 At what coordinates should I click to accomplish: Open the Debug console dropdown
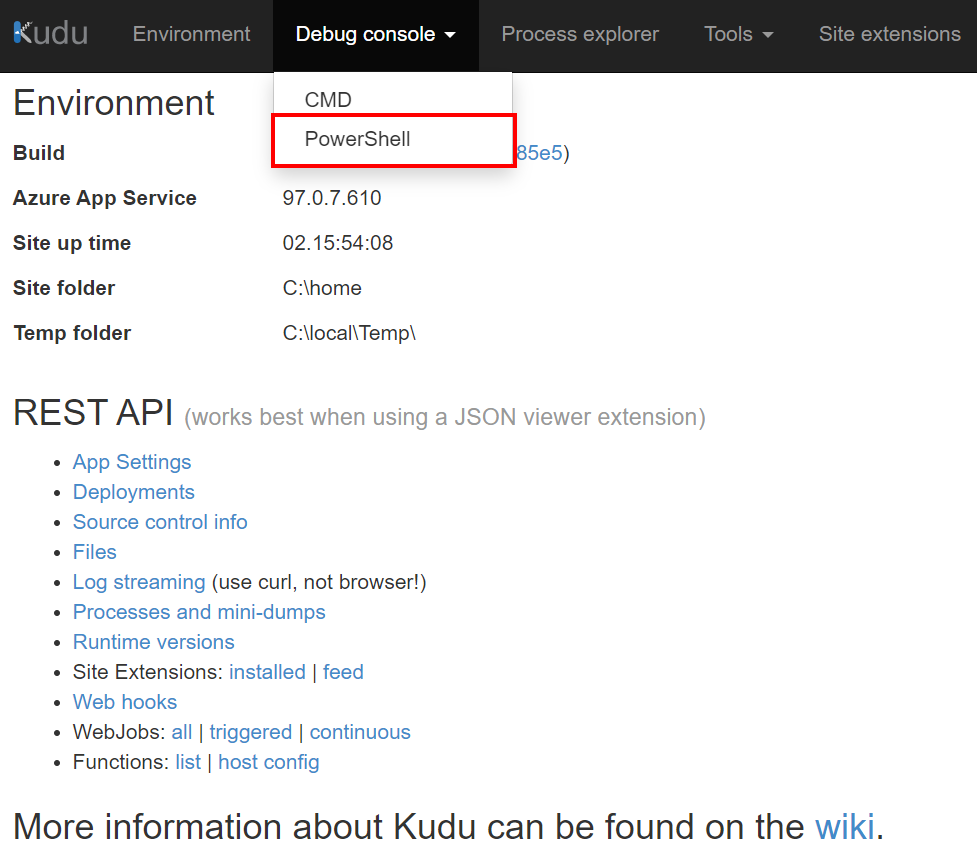365,34
